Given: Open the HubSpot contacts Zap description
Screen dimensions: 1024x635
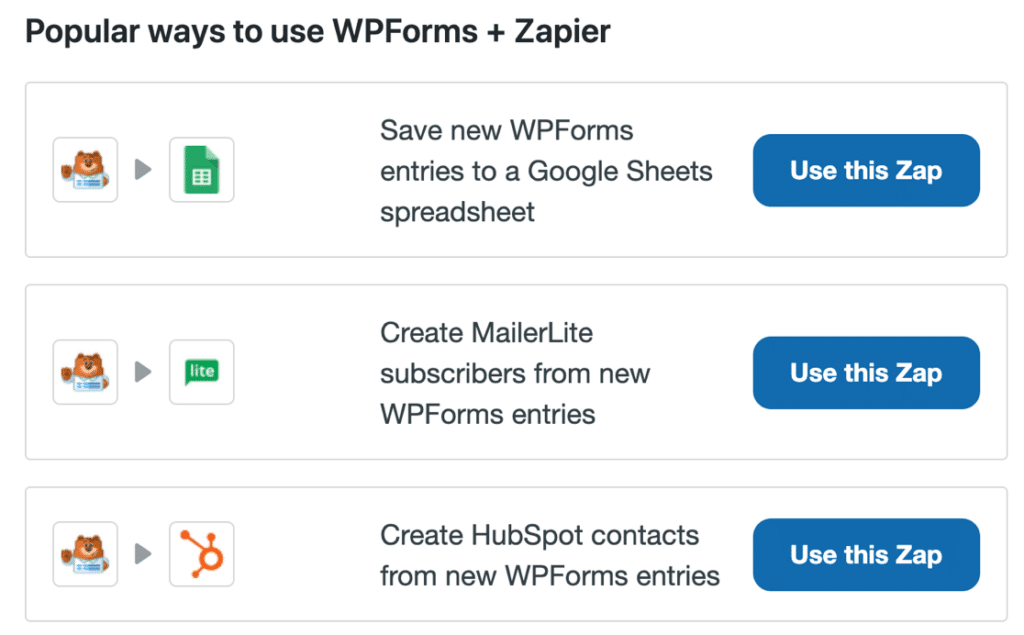Looking at the screenshot, I should (x=550, y=555).
